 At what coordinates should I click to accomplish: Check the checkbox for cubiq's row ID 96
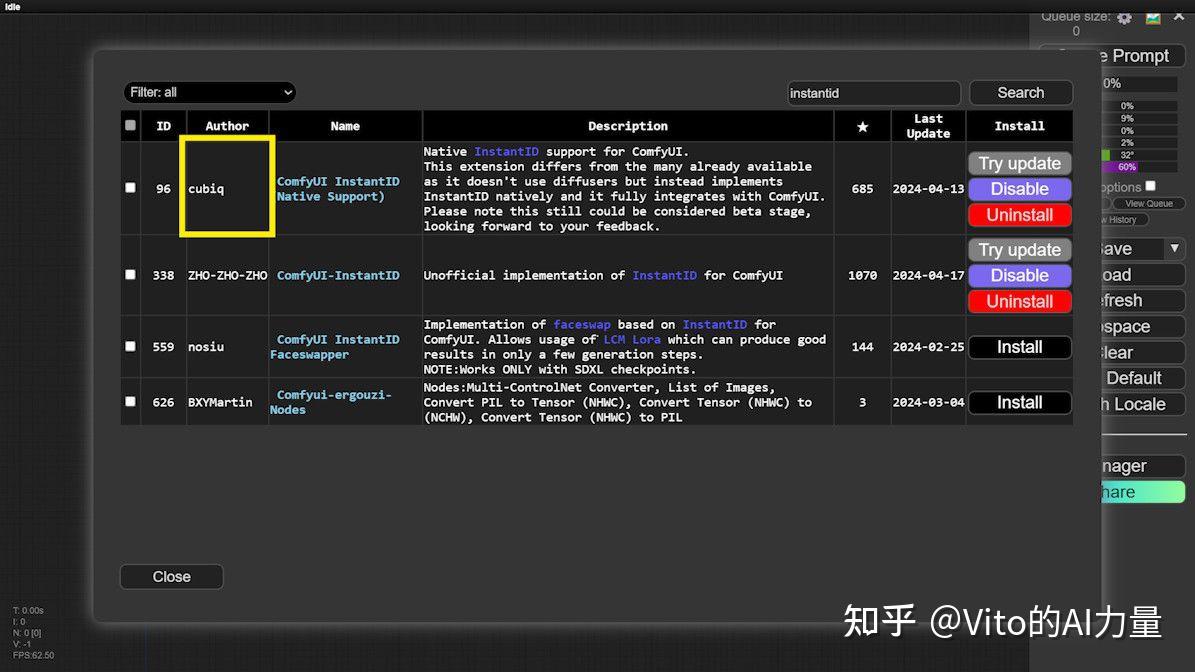[131, 189]
